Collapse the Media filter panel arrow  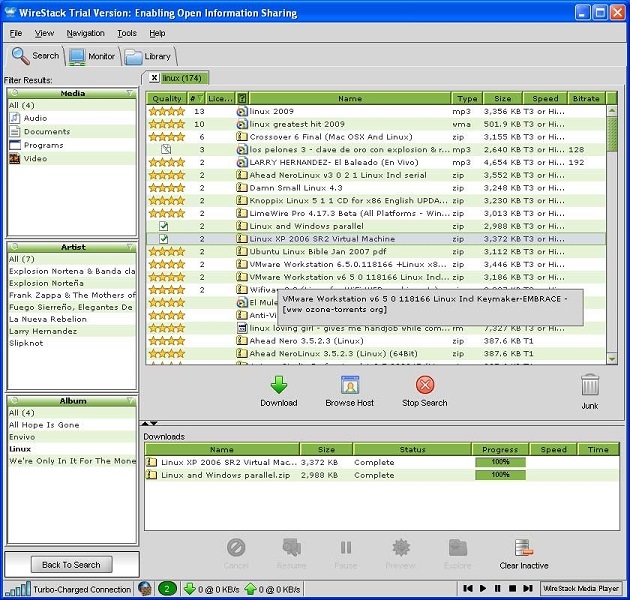click(x=130, y=93)
